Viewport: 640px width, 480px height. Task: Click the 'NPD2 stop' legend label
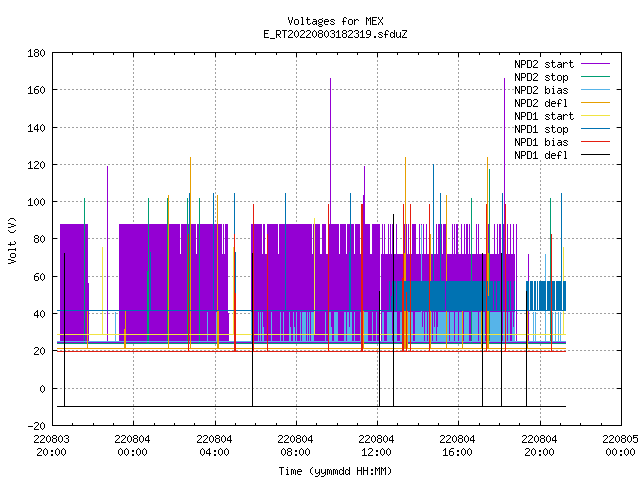click(x=541, y=77)
